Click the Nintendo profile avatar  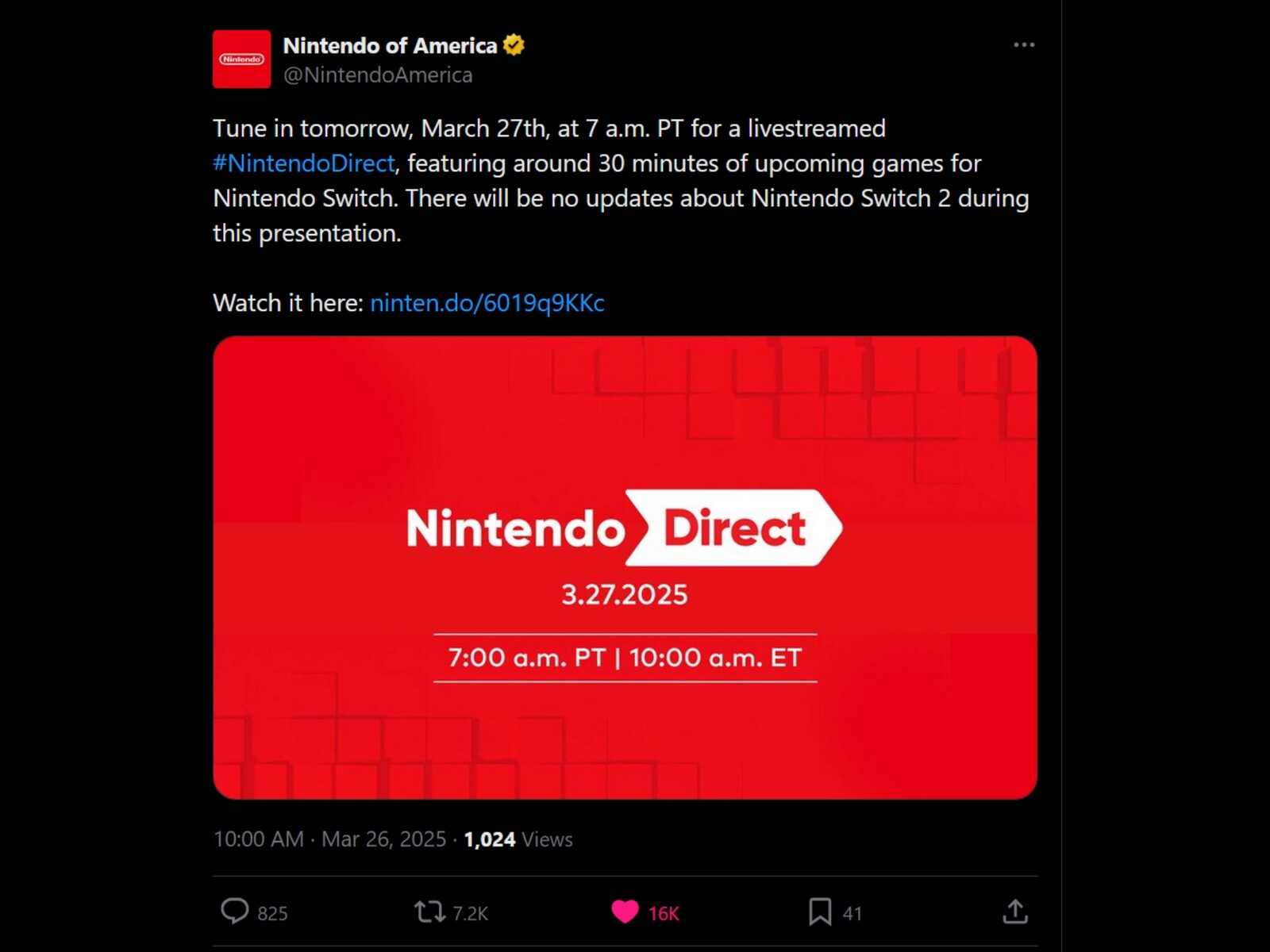tap(241, 59)
